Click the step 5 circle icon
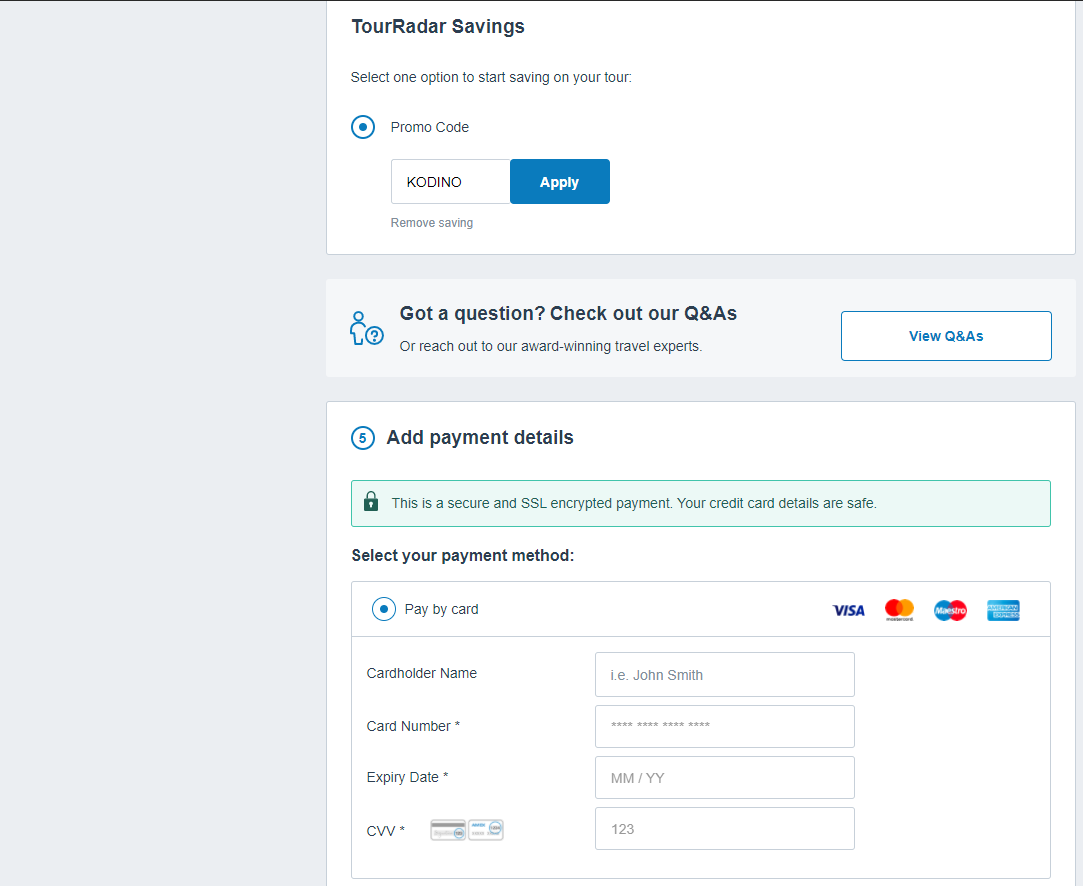This screenshot has height=886, width=1083. [x=363, y=438]
